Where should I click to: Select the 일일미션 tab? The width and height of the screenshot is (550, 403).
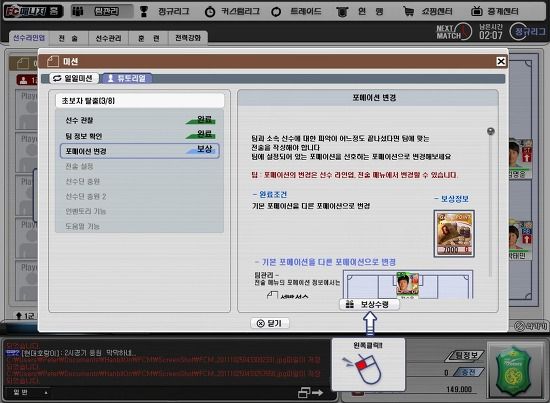pyautogui.click(x=73, y=78)
